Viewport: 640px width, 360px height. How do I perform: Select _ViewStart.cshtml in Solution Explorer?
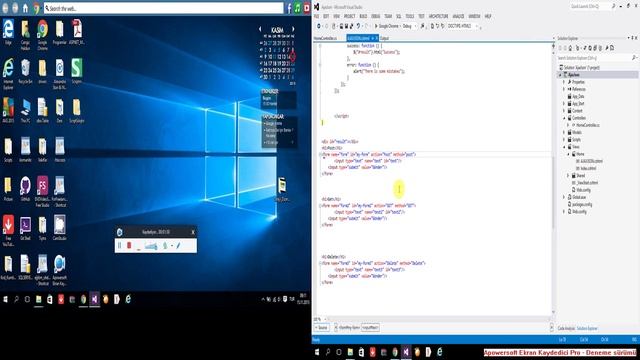pyautogui.click(x=587, y=183)
